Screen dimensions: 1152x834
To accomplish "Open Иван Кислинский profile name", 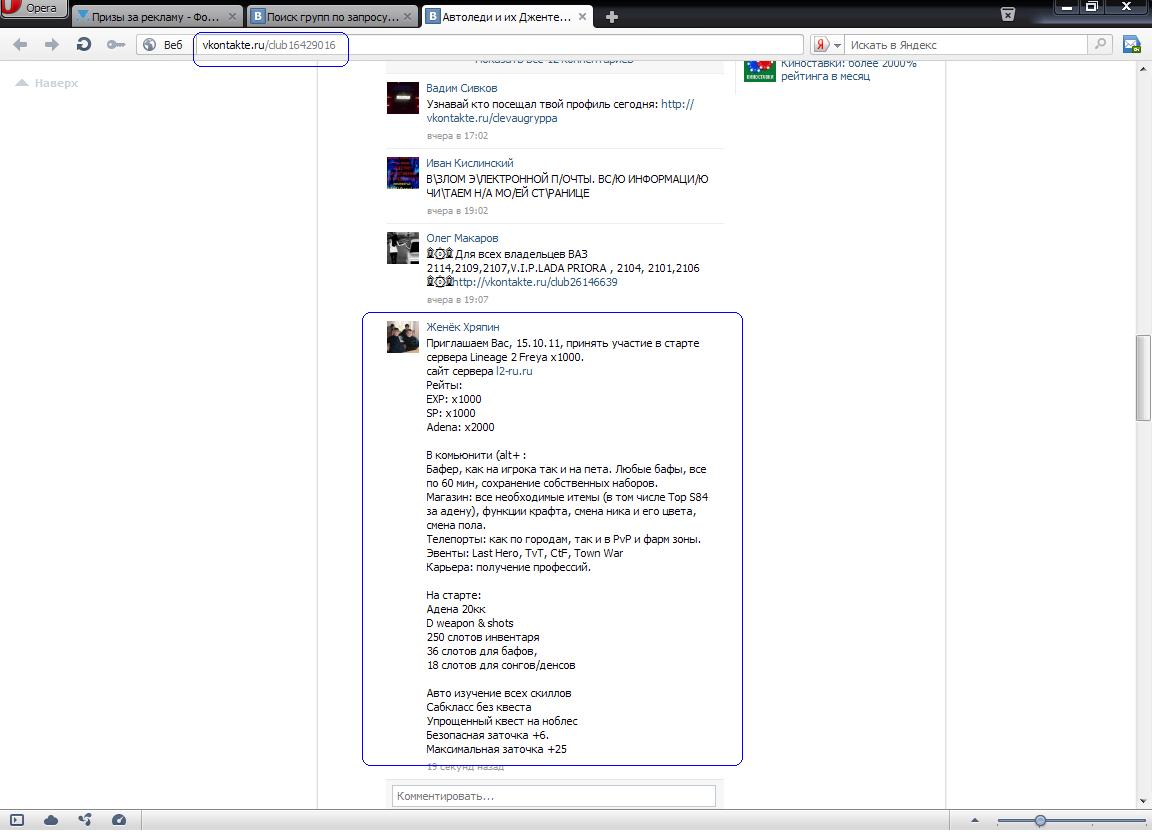I will [469, 163].
